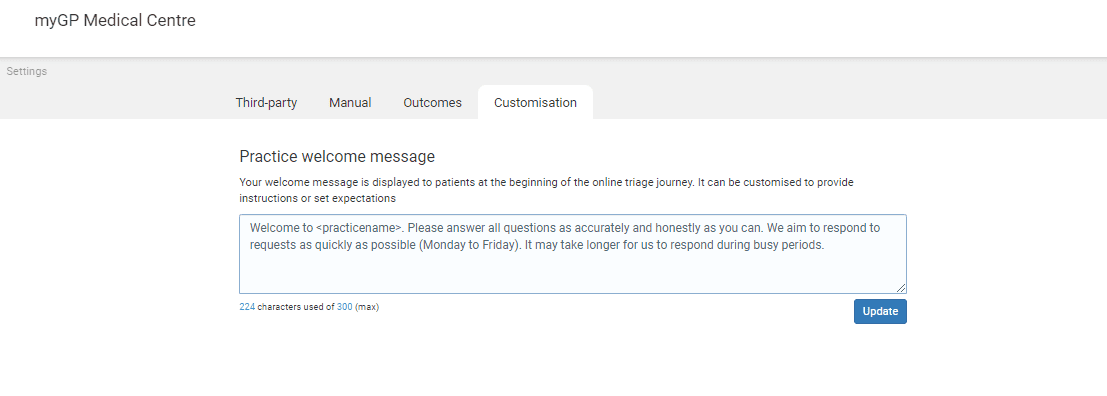This screenshot has width=1107, height=396.
Task: Save the welcome message with Update
Action: point(880,311)
